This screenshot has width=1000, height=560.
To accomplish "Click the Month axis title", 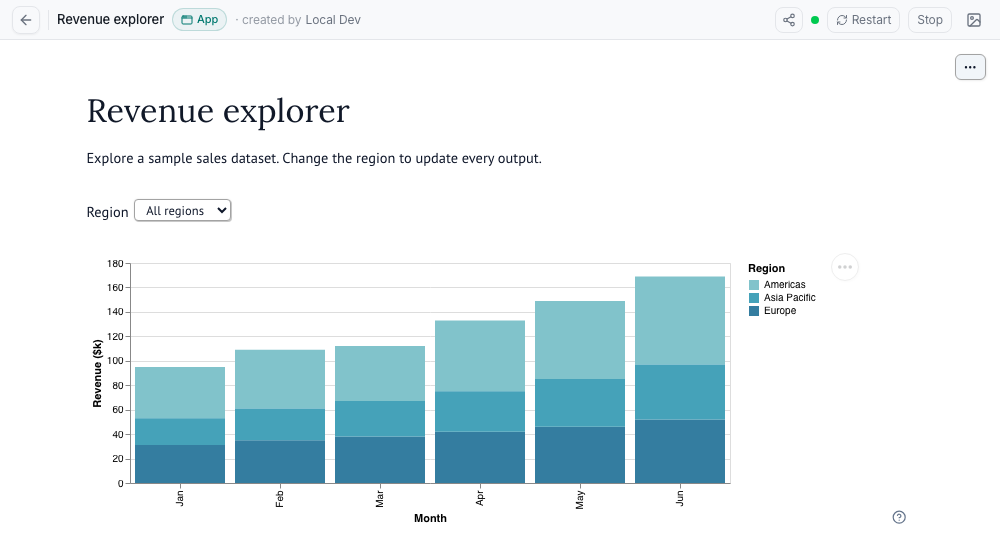I will click(430, 518).
